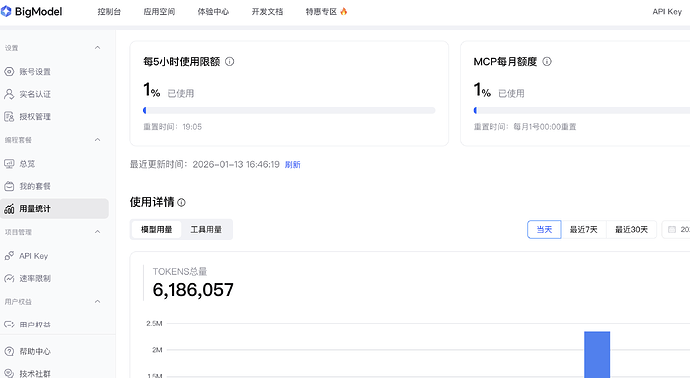Open 实名认证 person icon

pyautogui.click(x=9, y=94)
